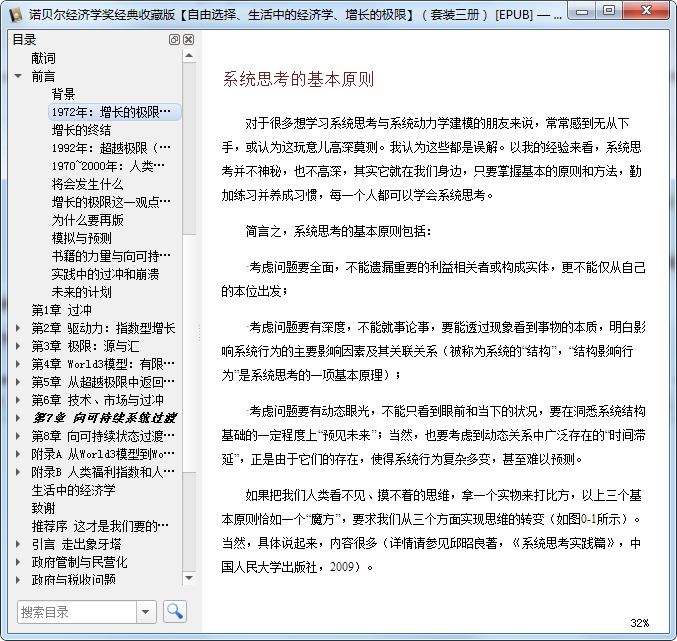The image size is (677, 641).
Task: Open 1970~2000年：人类 entry
Action: tap(108, 166)
